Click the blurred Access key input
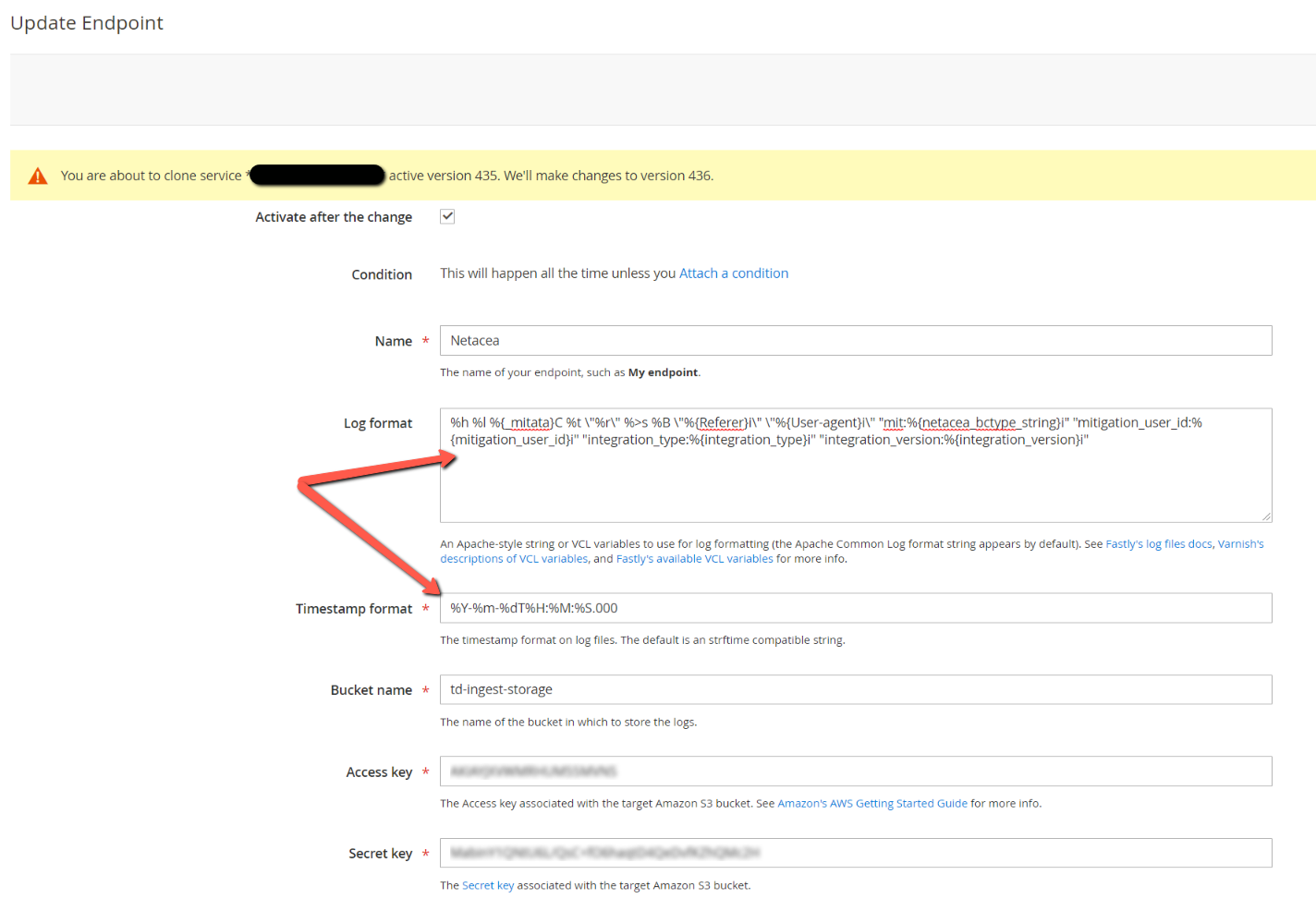Viewport: 1316px width, 899px height. coord(855,771)
